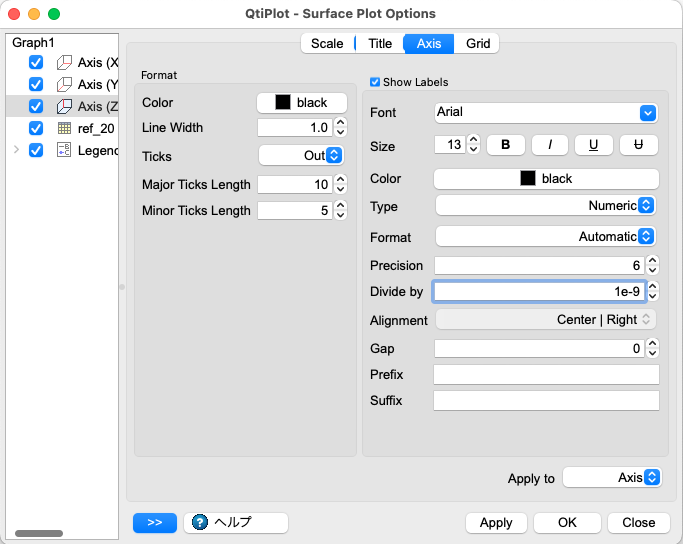The image size is (683, 544).
Task: Click the tree panel horizontal scrollbar
Action: (39, 534)
